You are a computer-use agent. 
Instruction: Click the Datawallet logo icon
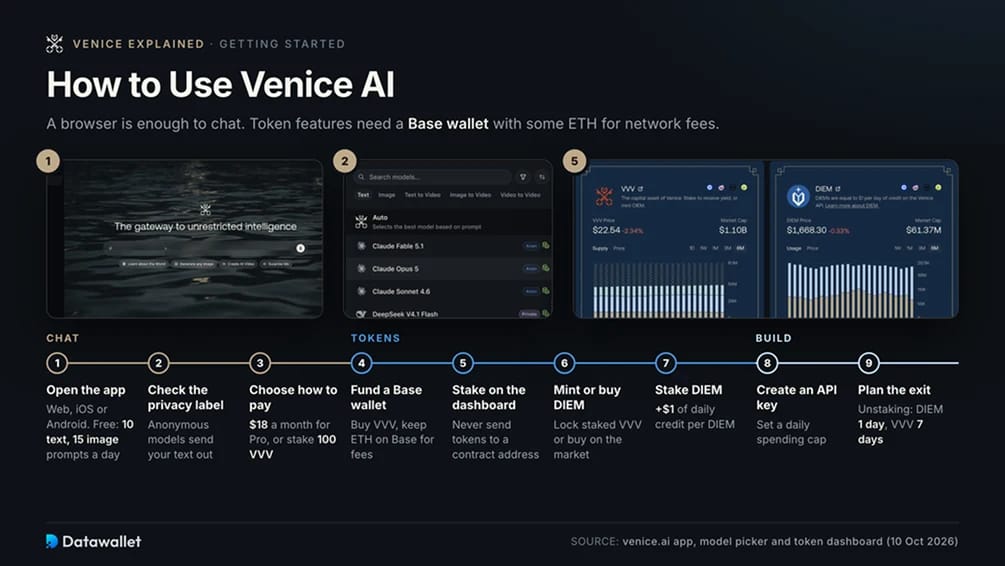(52, 541)
